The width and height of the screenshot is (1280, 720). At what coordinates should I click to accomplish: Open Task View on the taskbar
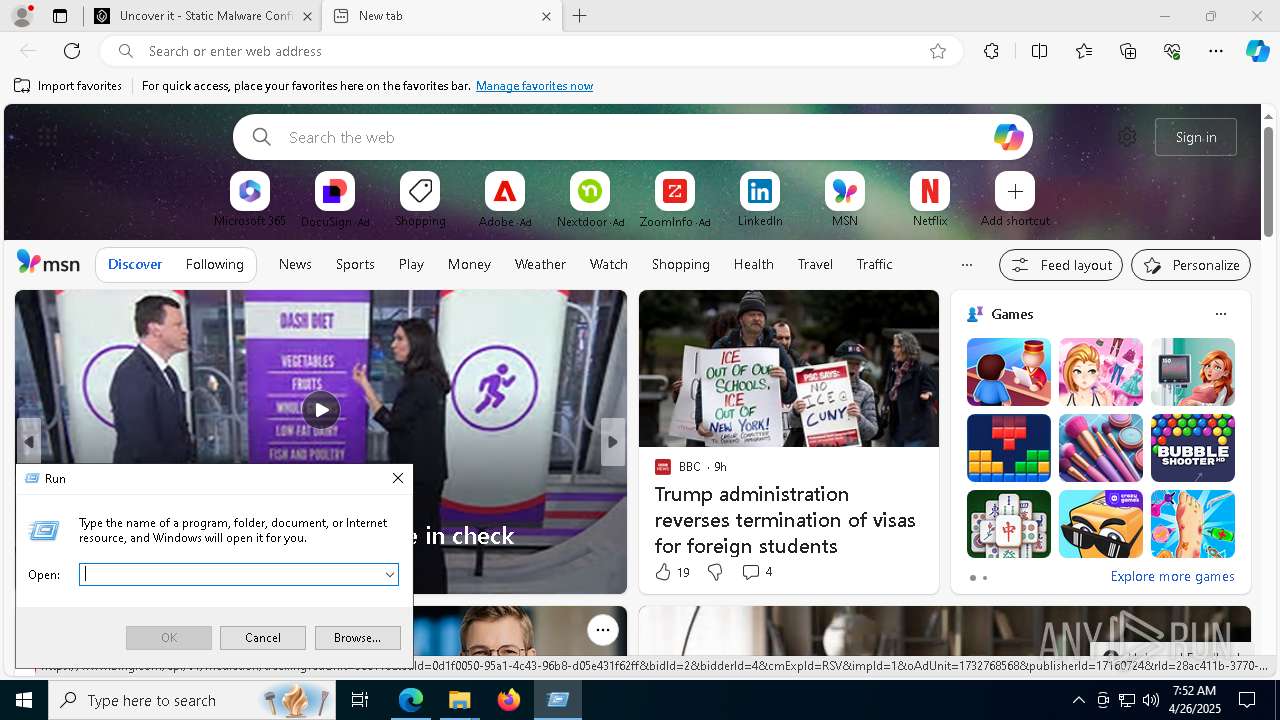(360, 700)
